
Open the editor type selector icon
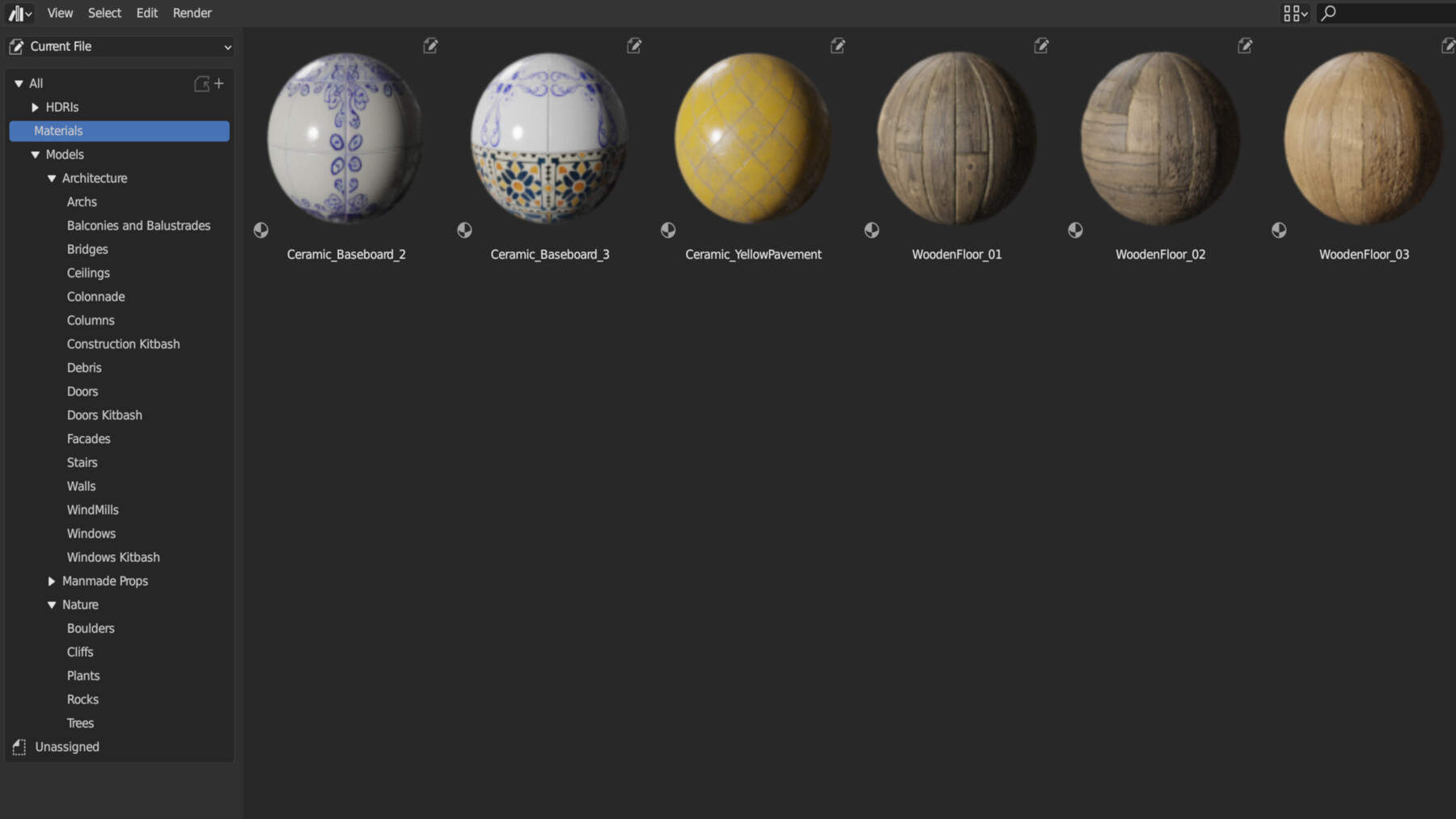[x=18, y=13]
